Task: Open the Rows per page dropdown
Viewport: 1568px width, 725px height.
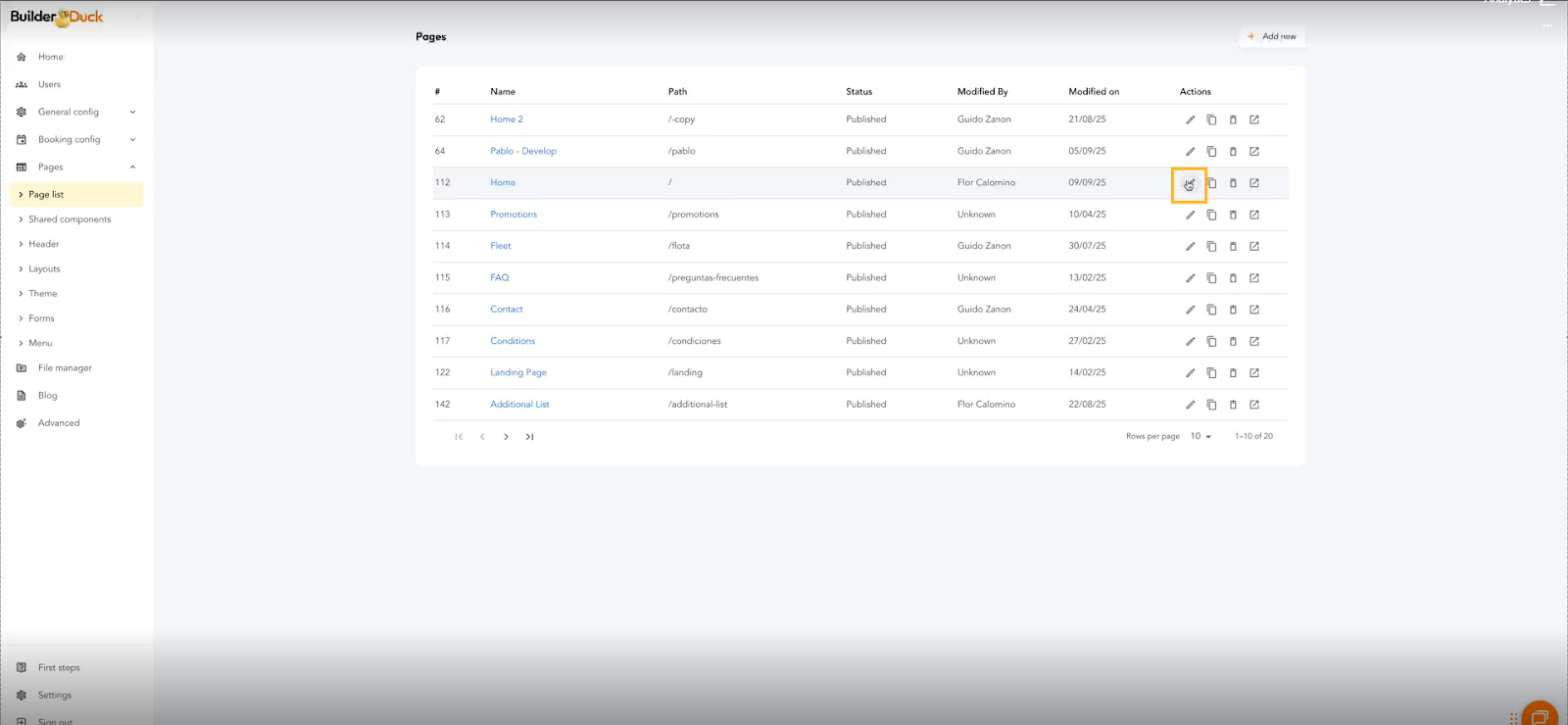Action: (1200, 436)
